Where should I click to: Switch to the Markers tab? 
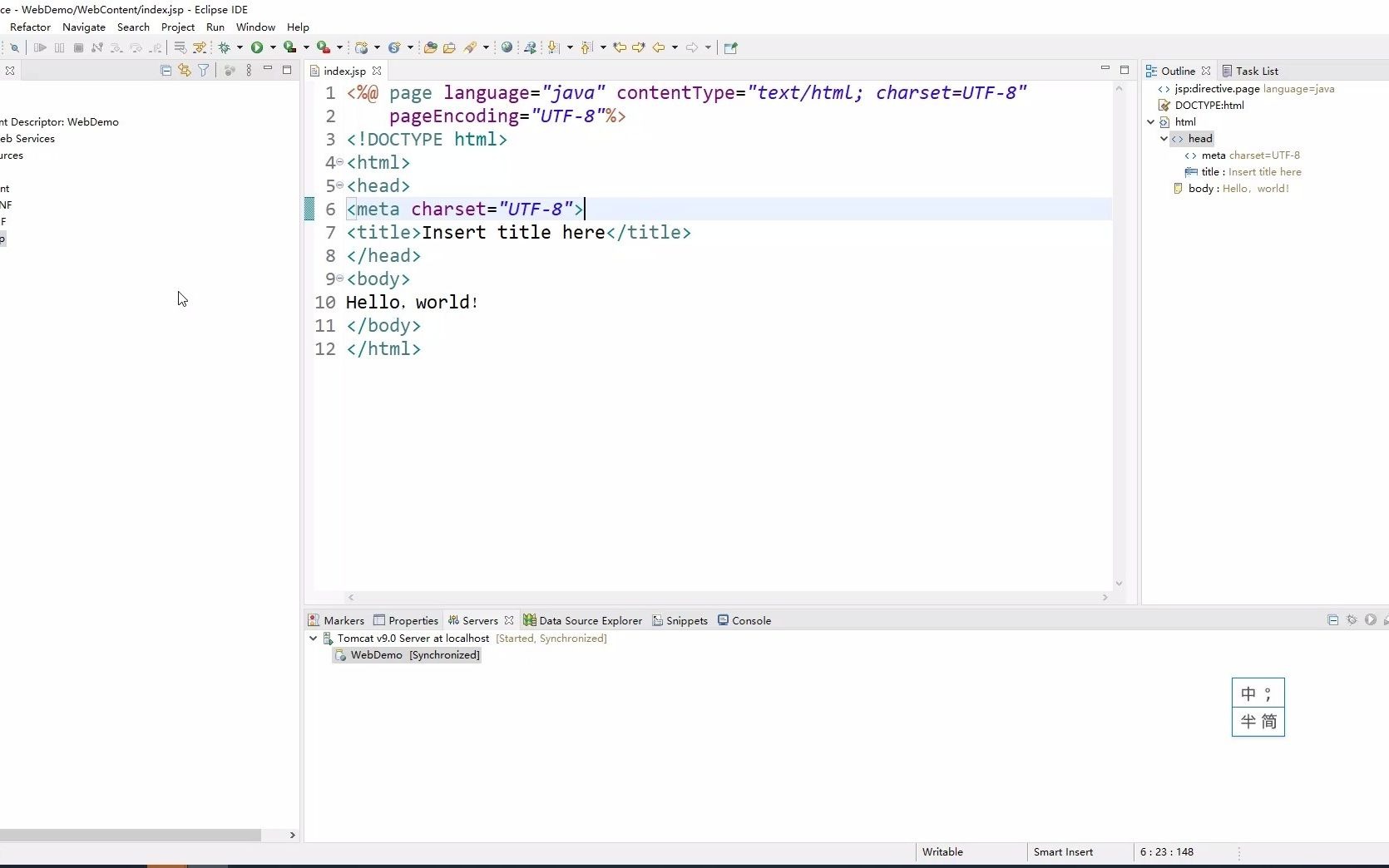[x=336, y=620]
